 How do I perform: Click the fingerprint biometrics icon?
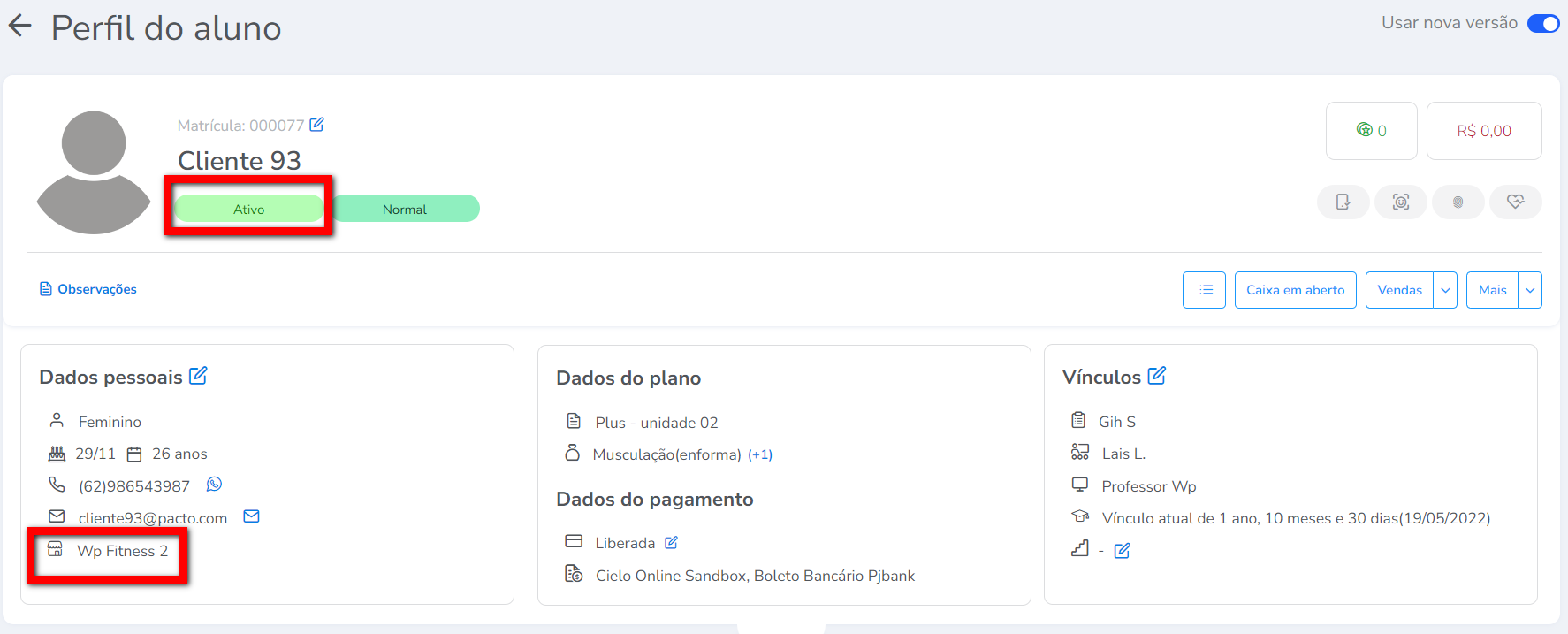(x=1458, y=202)
